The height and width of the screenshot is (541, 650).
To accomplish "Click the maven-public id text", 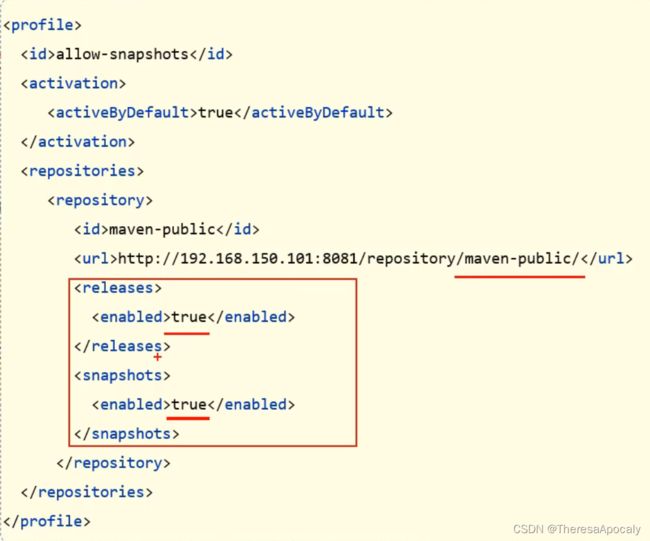I will (162, 229).
